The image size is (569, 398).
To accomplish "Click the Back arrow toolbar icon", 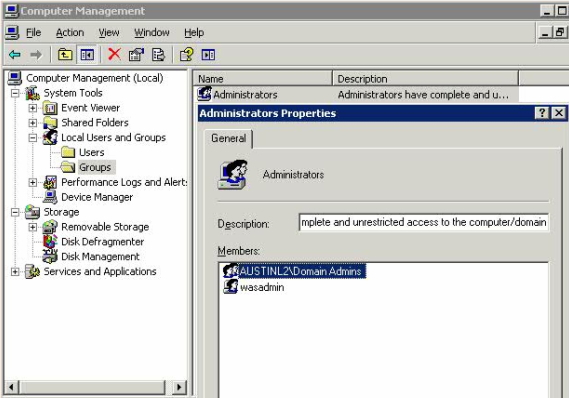I will tap(15, 55).
